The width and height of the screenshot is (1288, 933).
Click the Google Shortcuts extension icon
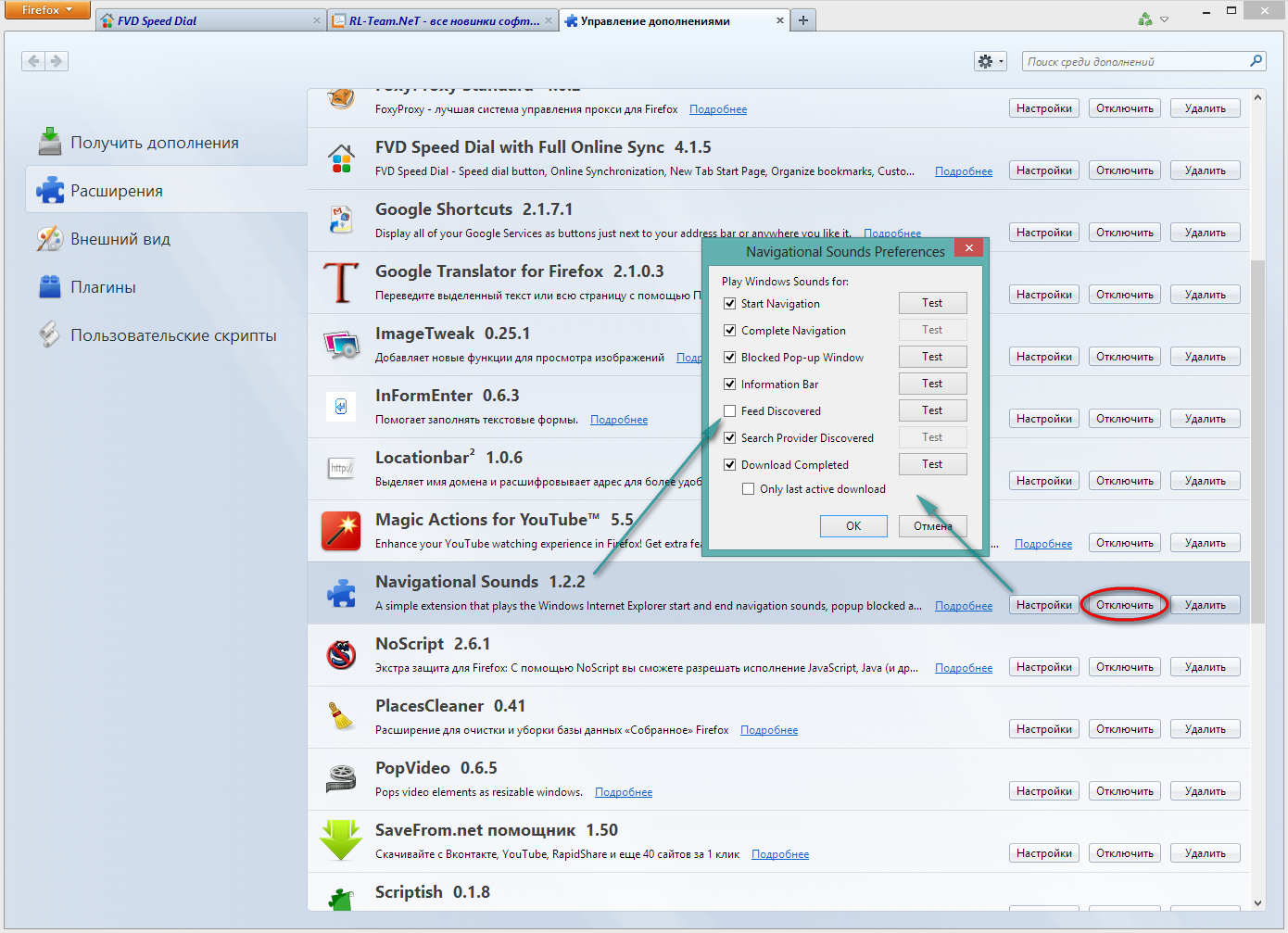341,221
